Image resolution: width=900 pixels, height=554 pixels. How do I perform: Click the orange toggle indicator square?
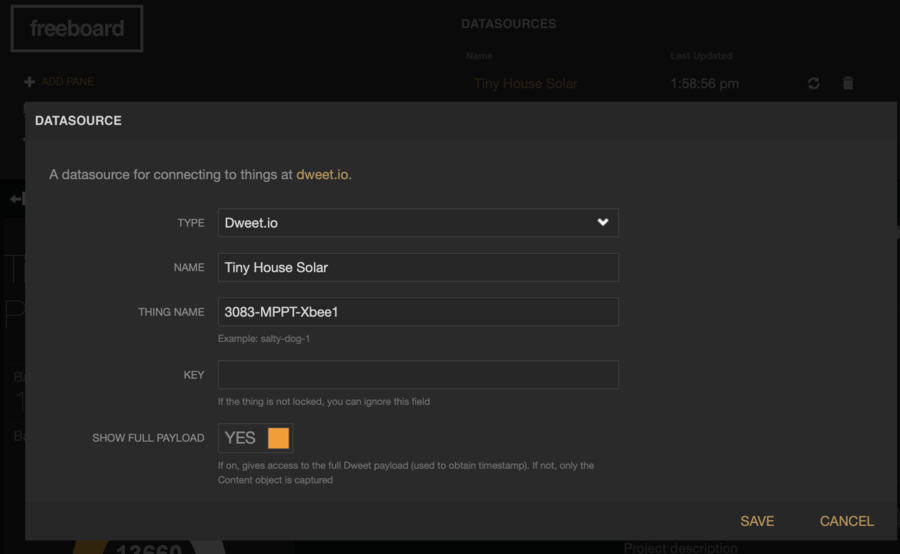278,438
